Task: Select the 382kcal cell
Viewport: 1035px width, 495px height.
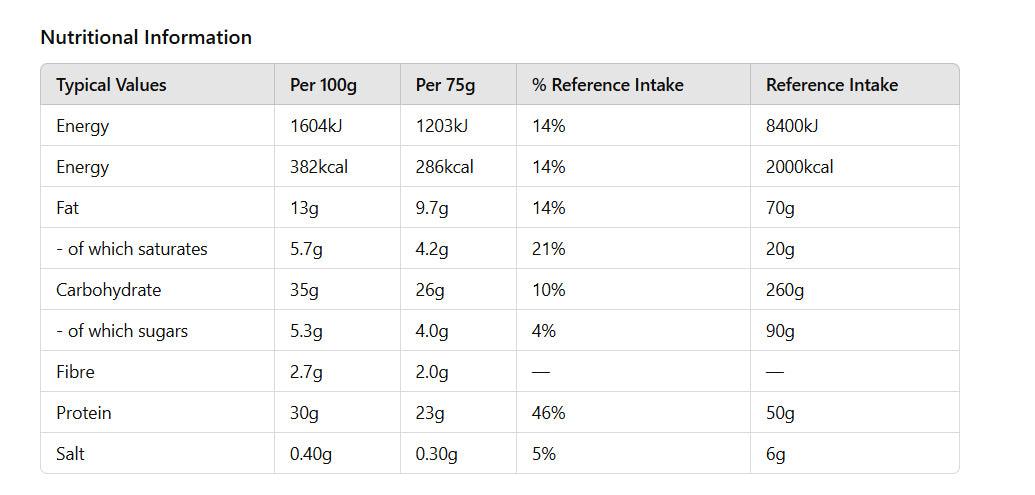Action: pos(319,167)
